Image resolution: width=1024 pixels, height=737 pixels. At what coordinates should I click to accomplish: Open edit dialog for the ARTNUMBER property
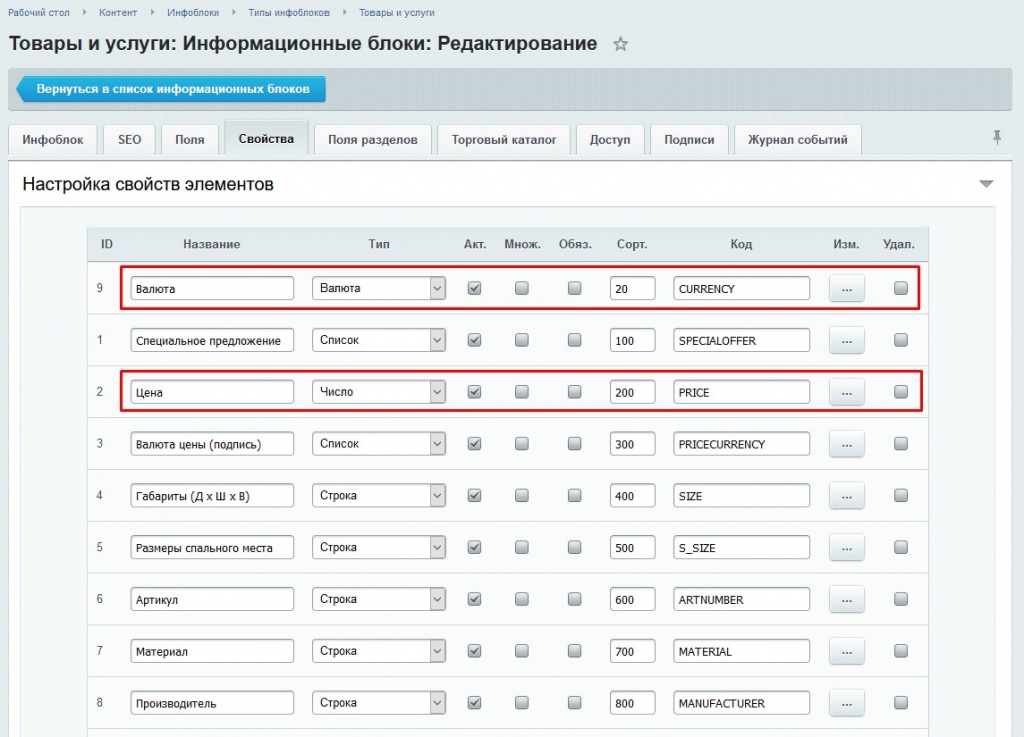tap(846, 599)
